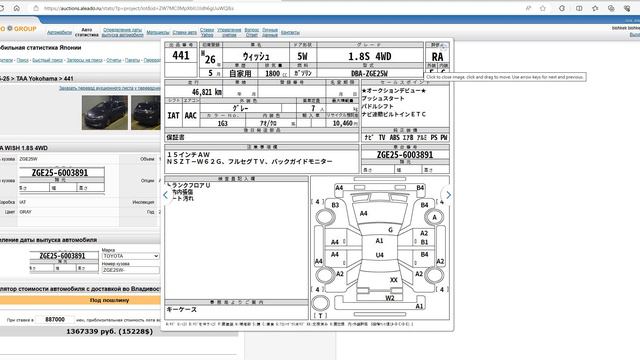The width and height of the screenshot is (640, 360).
Task: Add page to favorites with star icon
Action: [543, 8]
